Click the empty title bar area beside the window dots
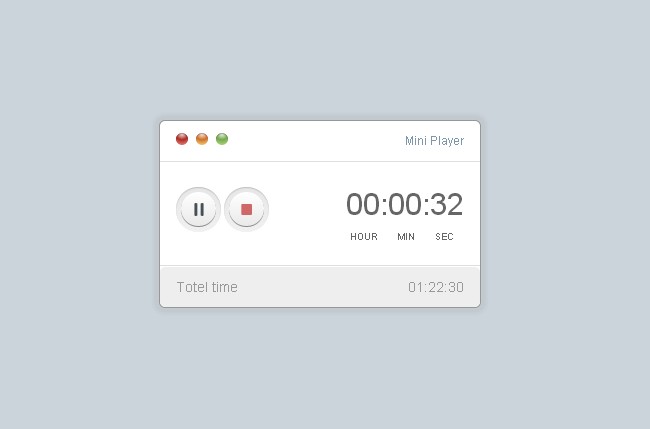Image resolution: width=650 pixels, height=429 pixels. point(316,141)
